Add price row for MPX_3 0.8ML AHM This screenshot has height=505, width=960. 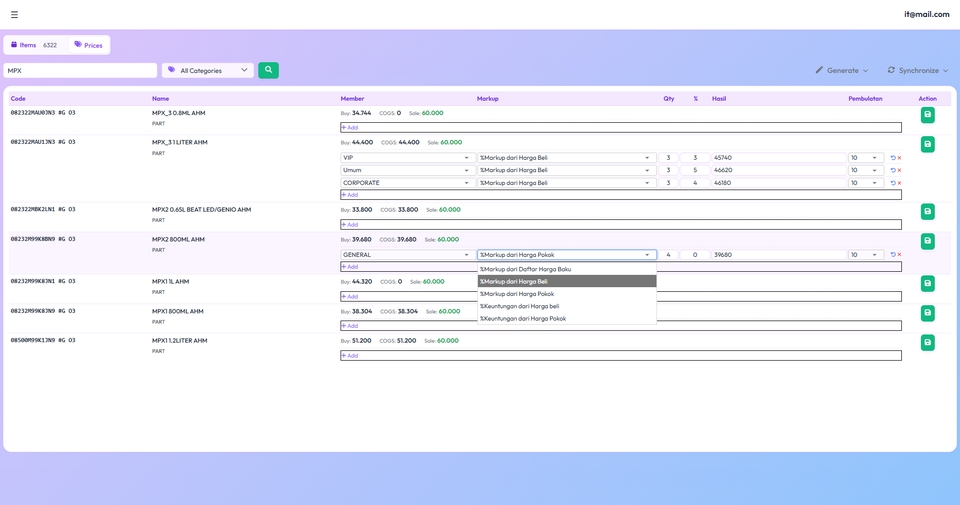click(x=621, y=127)
